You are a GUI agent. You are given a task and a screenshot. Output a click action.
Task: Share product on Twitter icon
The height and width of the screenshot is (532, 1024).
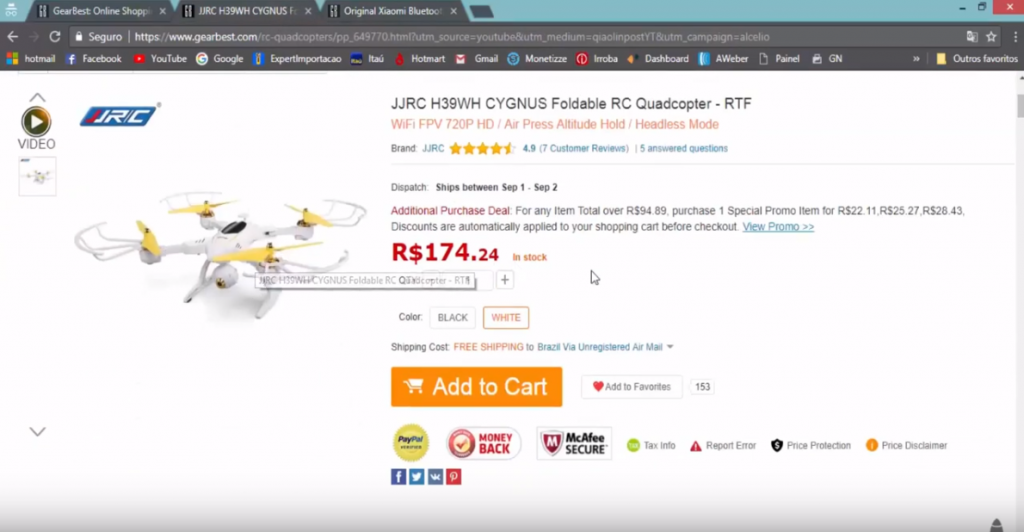click(417, 477)
